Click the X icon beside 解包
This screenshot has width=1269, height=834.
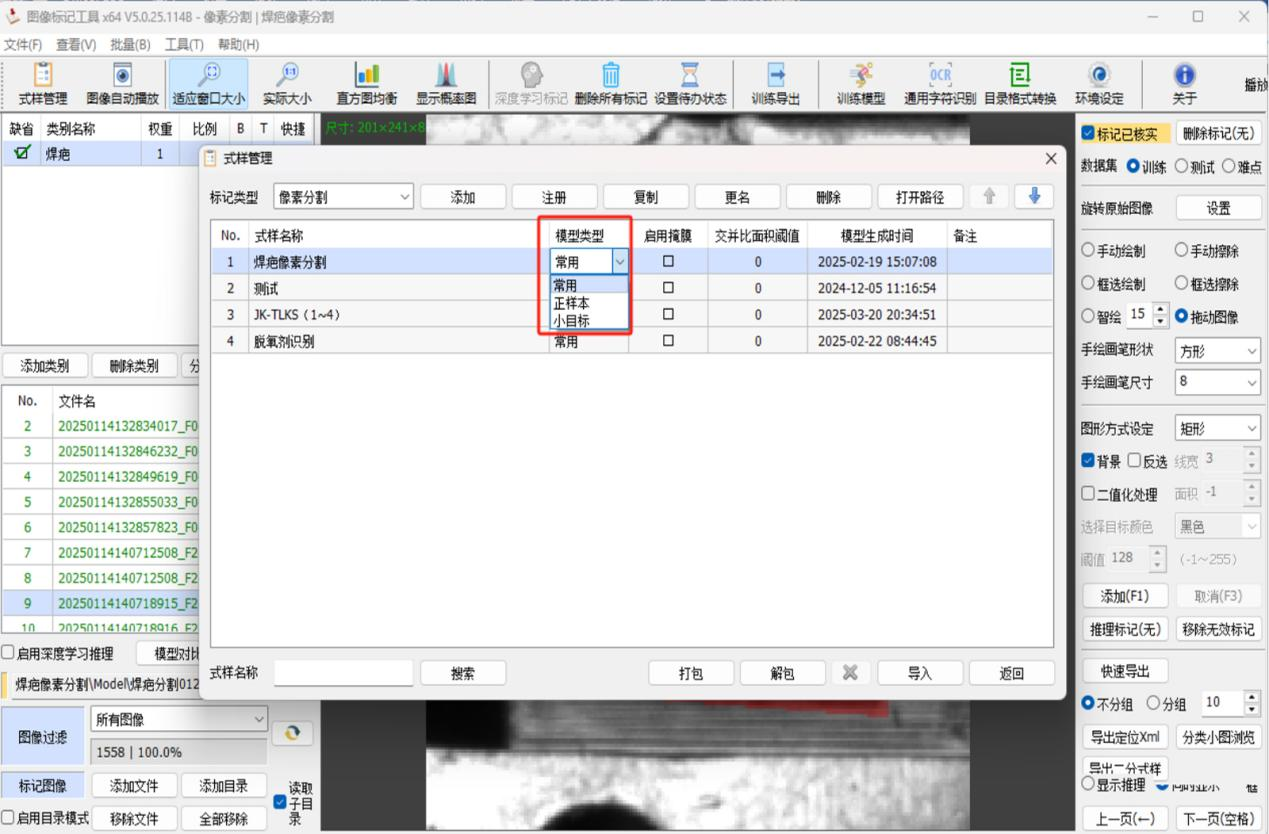coord(850,673)
